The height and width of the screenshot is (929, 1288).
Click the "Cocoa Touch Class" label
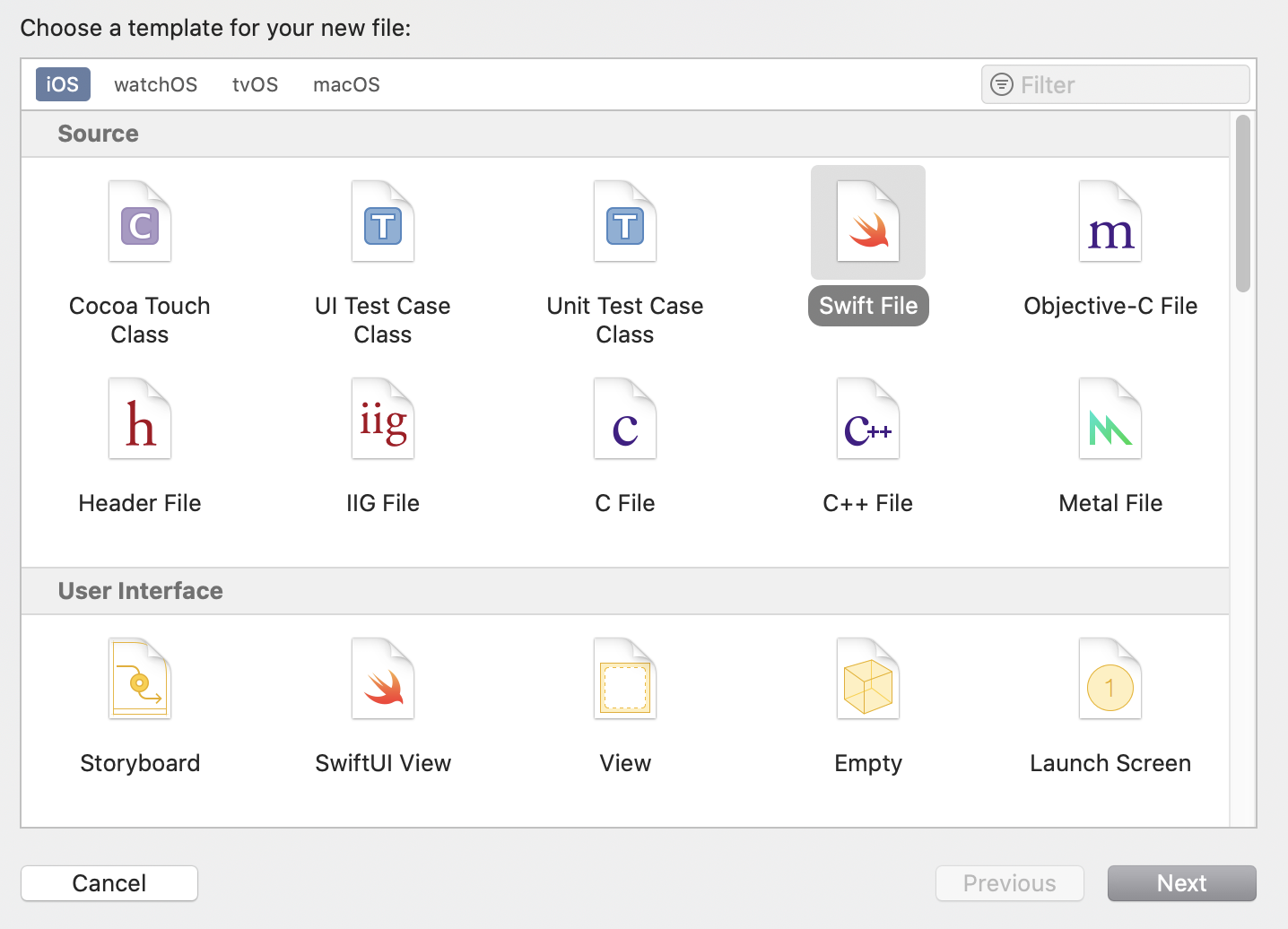[x=140, y=320]
